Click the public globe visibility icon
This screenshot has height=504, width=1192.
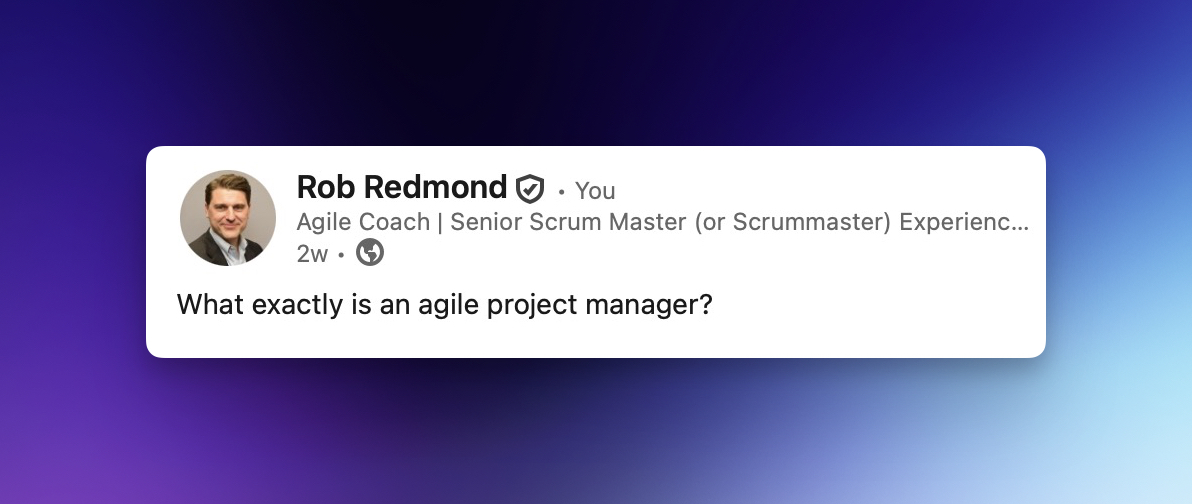(x=370, y=253)
